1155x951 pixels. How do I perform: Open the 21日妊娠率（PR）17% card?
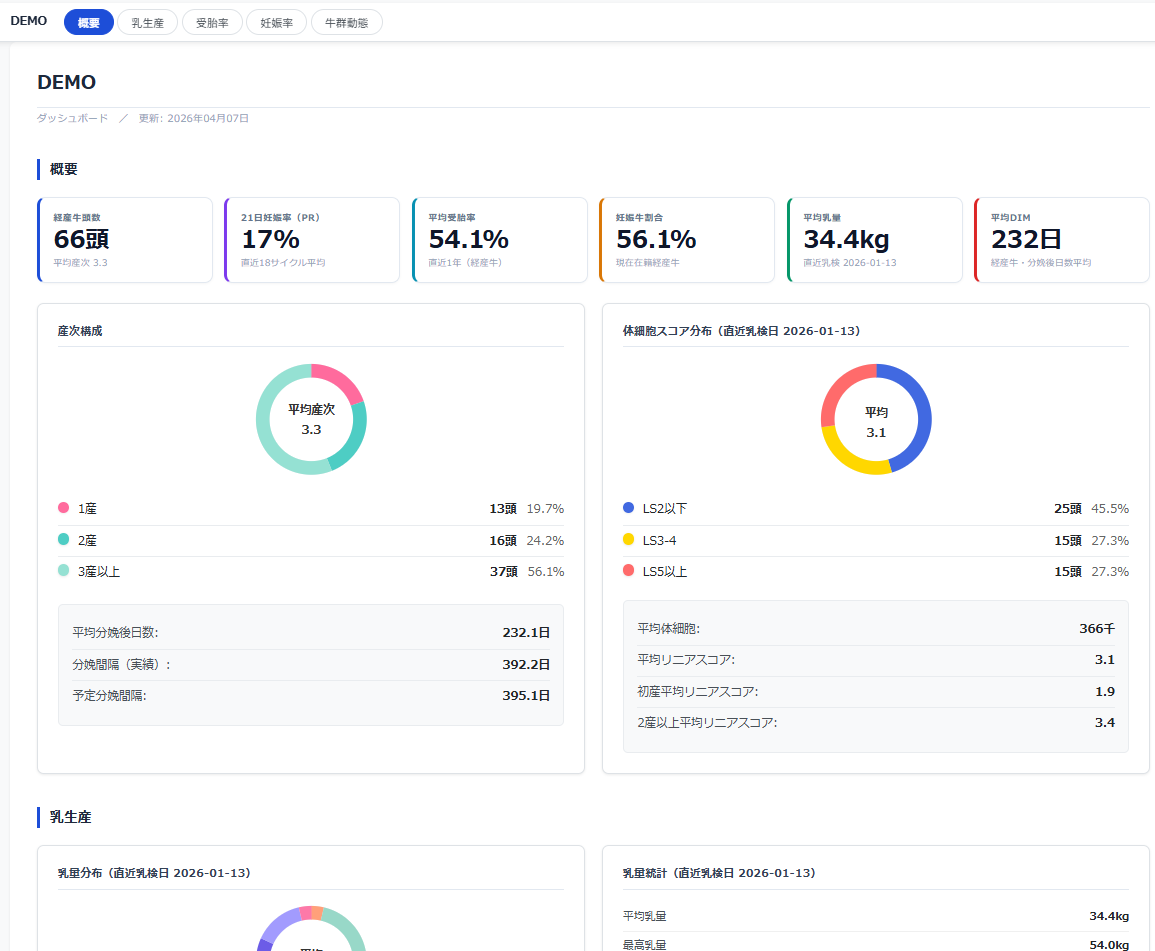click(x=312, y=239)
